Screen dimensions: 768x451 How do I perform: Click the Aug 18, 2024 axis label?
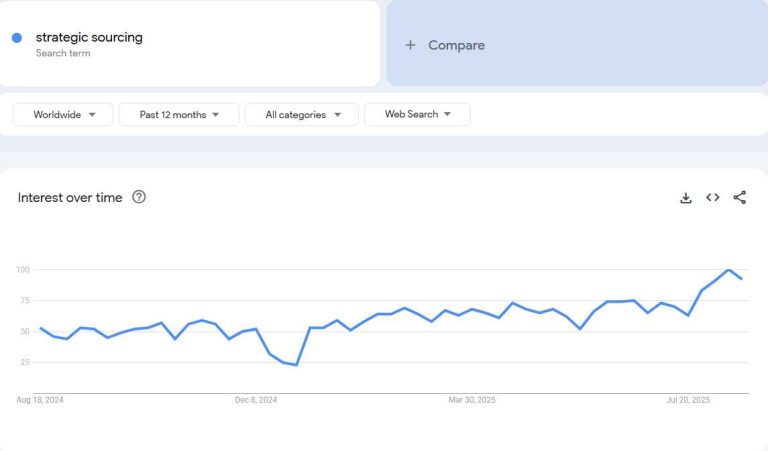pos(39,400)
